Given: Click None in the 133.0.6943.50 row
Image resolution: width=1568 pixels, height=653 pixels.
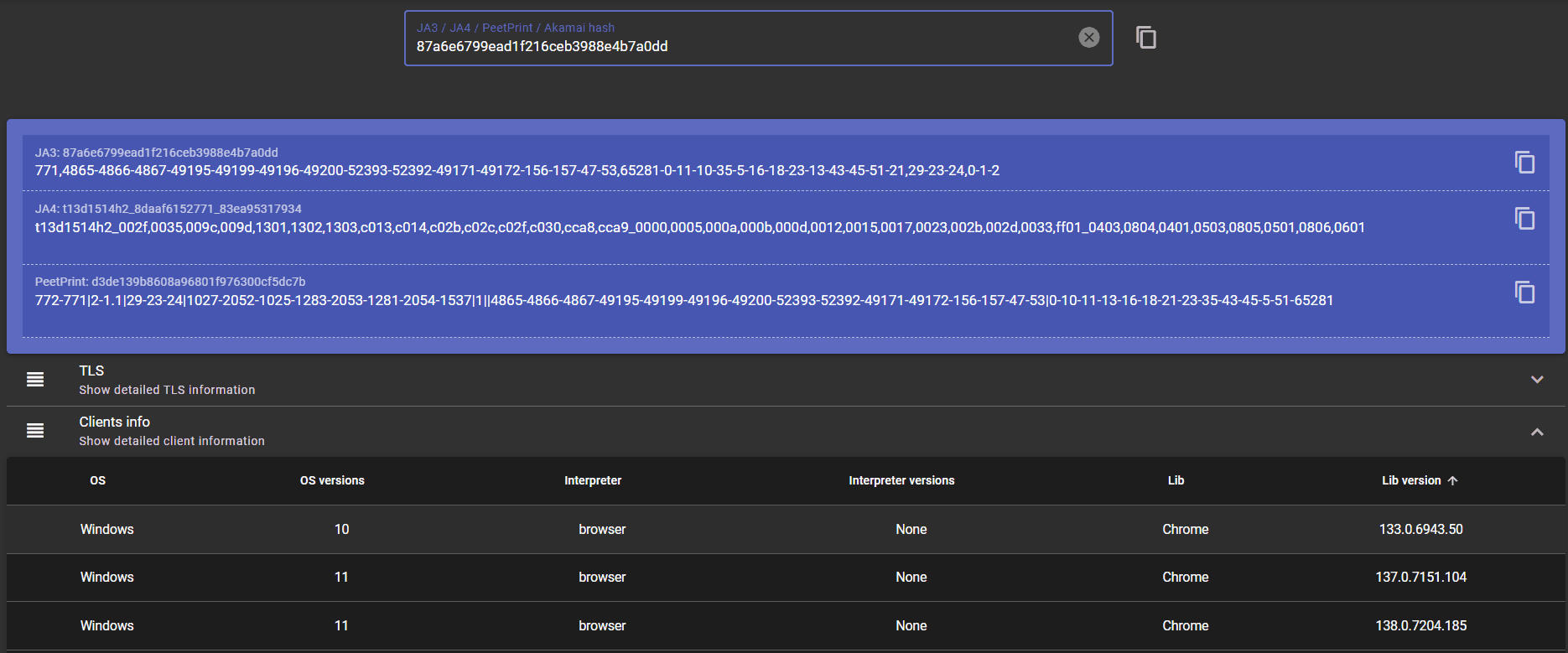Looking at the screenshot, I should (x=911, y=529).
